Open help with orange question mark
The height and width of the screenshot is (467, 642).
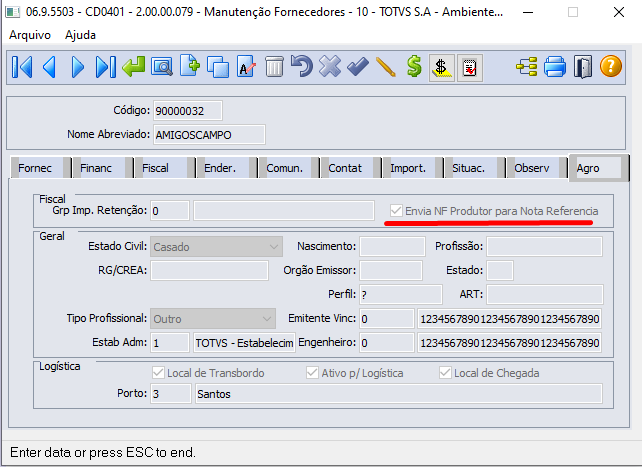pos(611,67)
